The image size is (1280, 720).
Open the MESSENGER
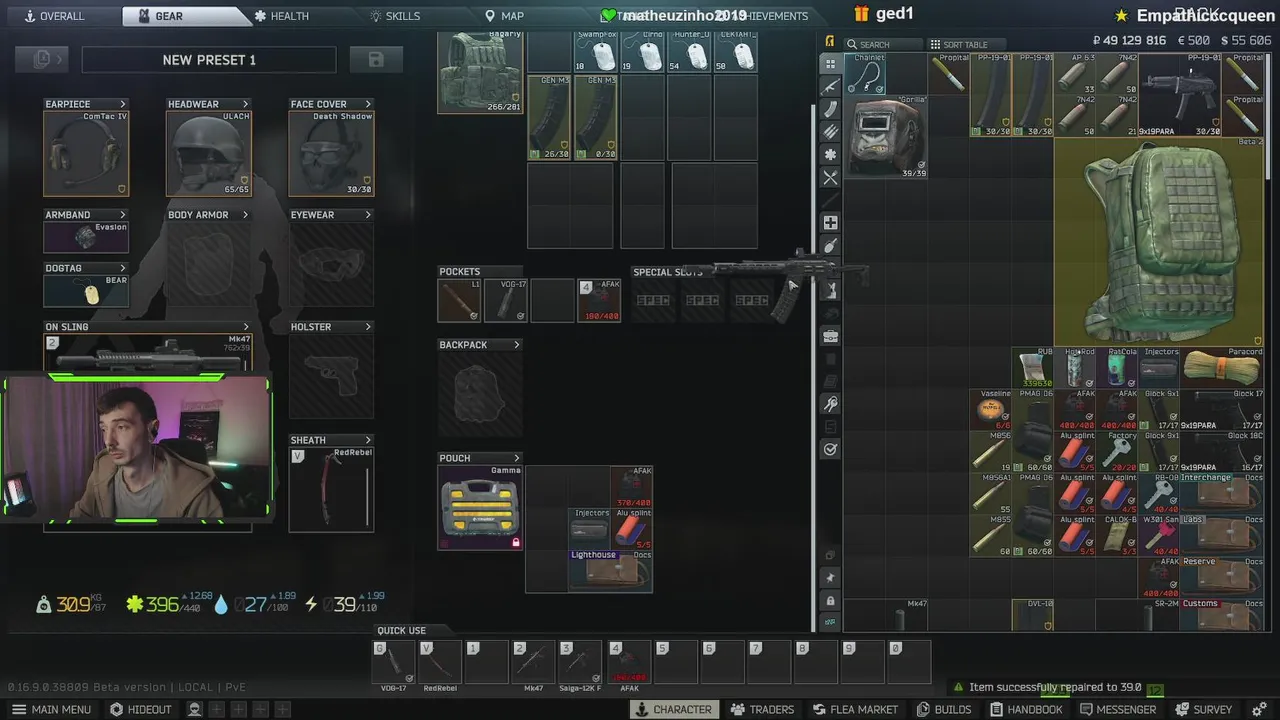coord(1118,709)
